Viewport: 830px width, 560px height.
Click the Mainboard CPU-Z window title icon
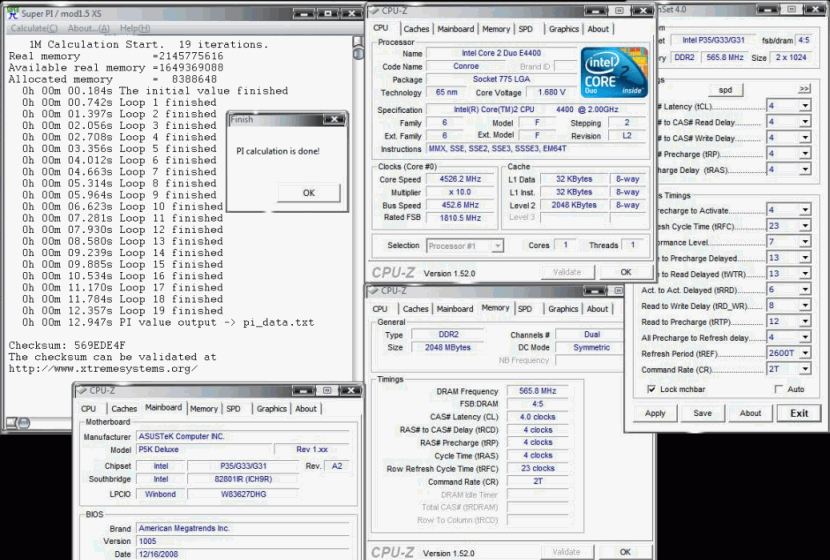click(x=82, y=391)
